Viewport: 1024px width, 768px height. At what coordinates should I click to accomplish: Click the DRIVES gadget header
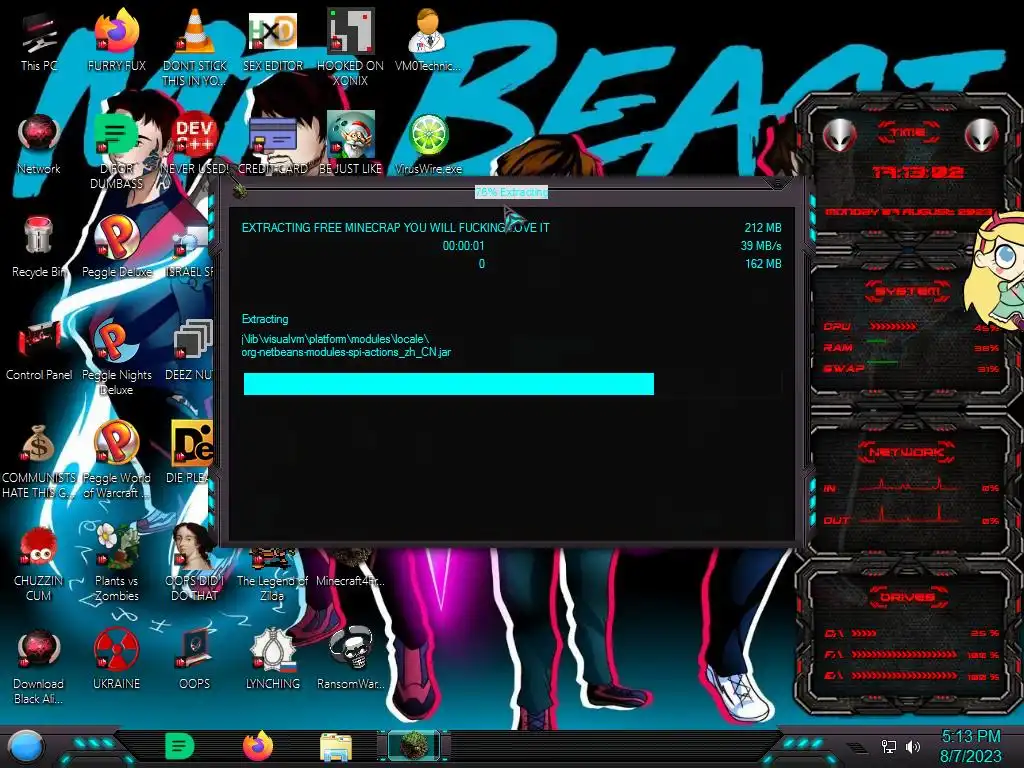[906, 597]
